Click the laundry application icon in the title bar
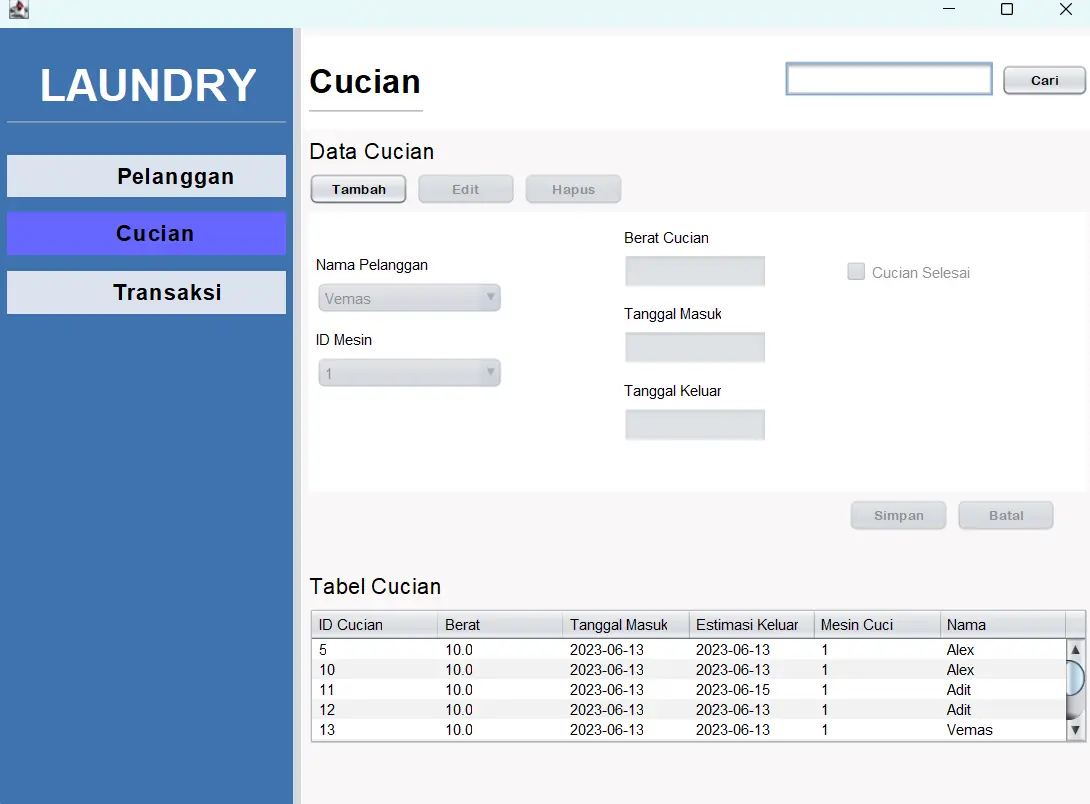Viewport: 1090px width, 804px height. (x=17, y=9)
